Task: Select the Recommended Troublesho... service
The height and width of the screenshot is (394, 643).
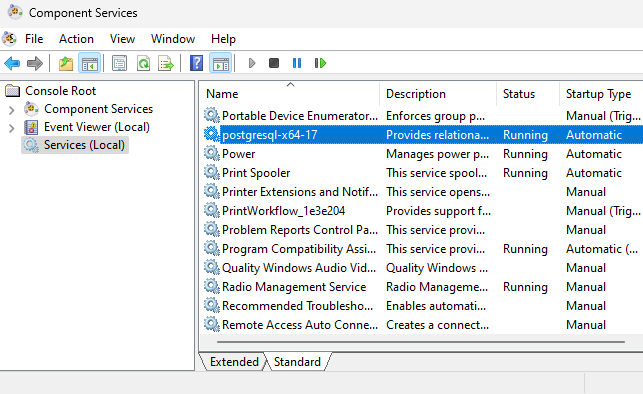Action: point(297,306)
